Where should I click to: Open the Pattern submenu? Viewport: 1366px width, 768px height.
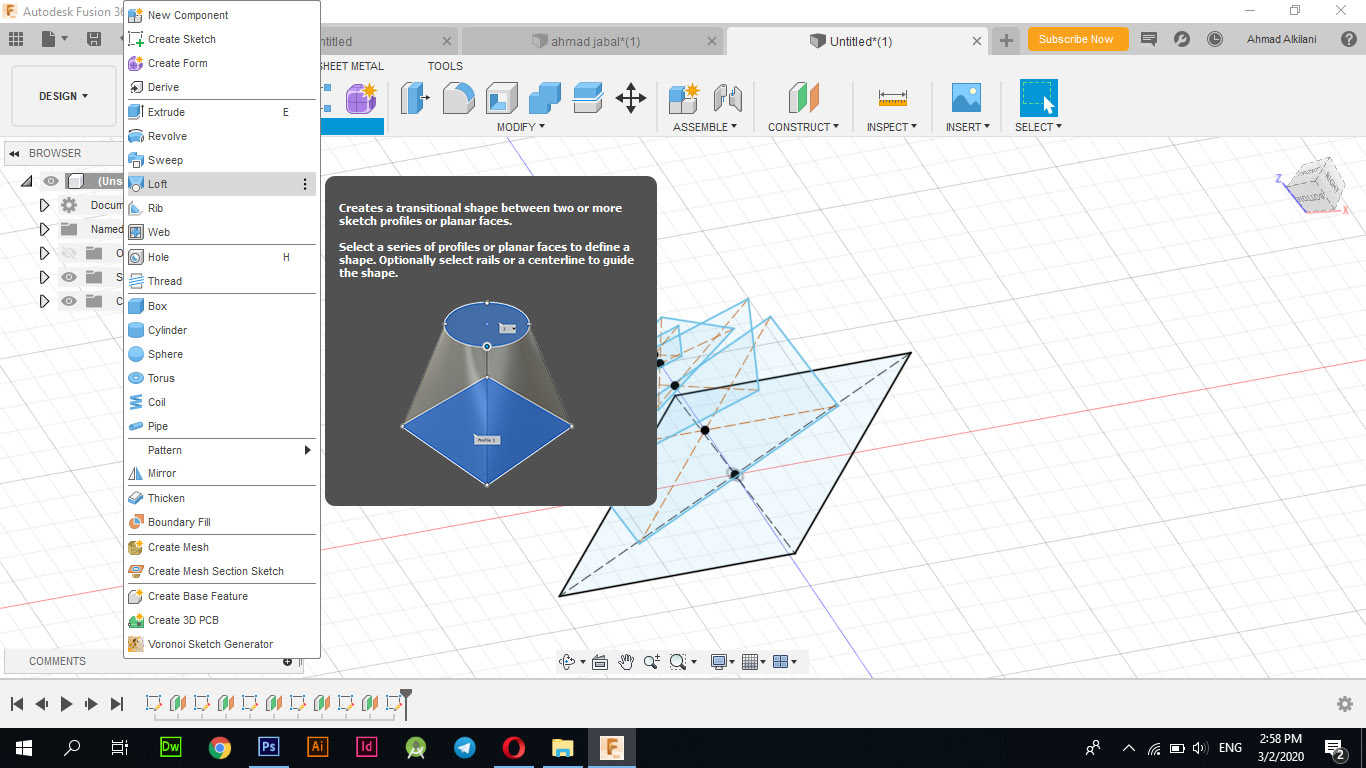pyautogui.click(x=220, y=450)
